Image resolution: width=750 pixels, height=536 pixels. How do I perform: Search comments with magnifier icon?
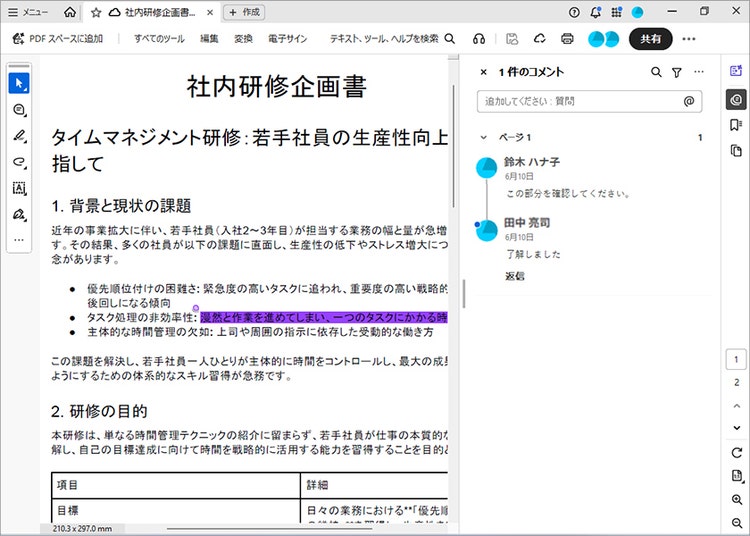click(x=656, y=72)
